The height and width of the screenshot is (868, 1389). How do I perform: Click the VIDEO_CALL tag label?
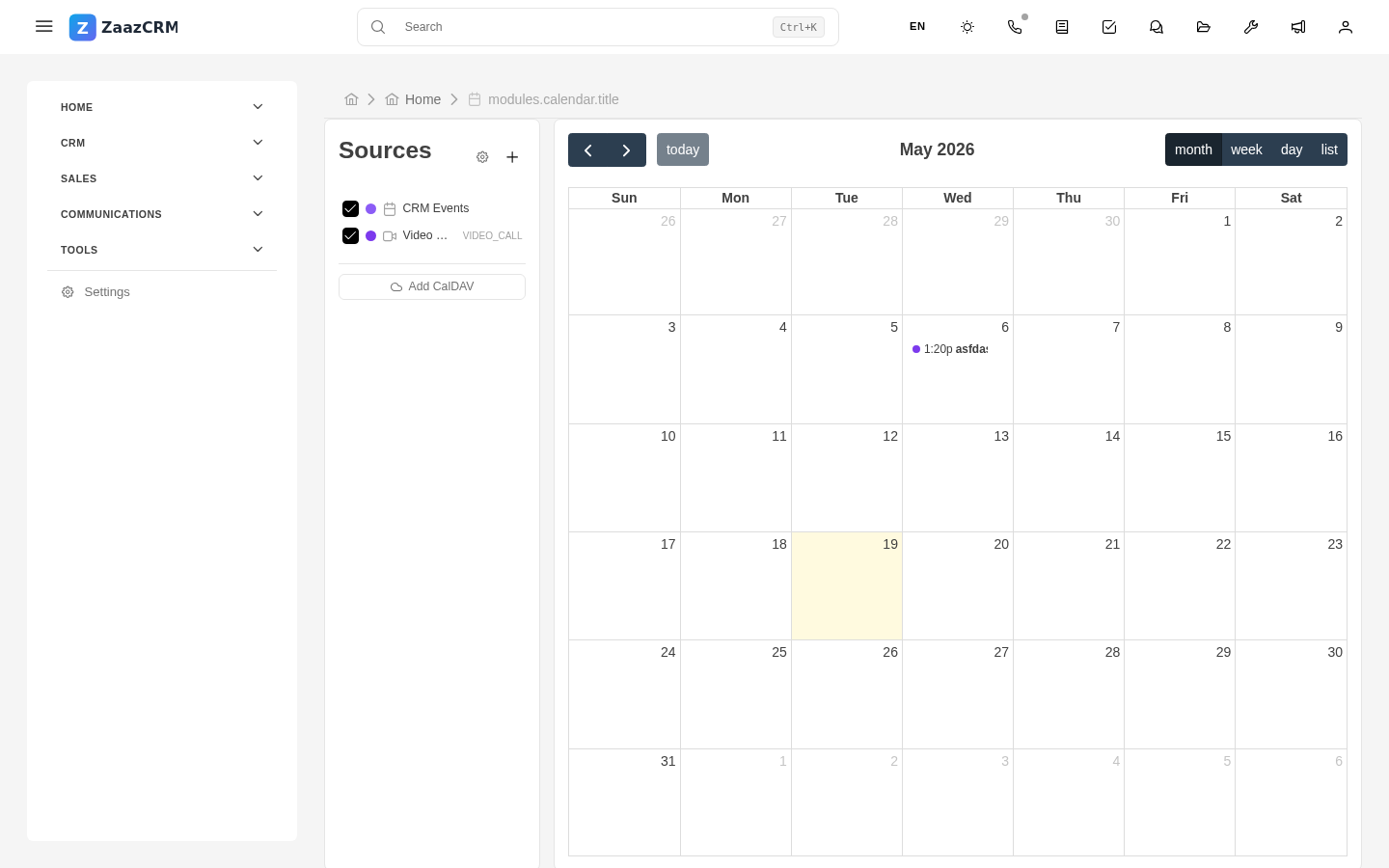[x=492, y=235]
